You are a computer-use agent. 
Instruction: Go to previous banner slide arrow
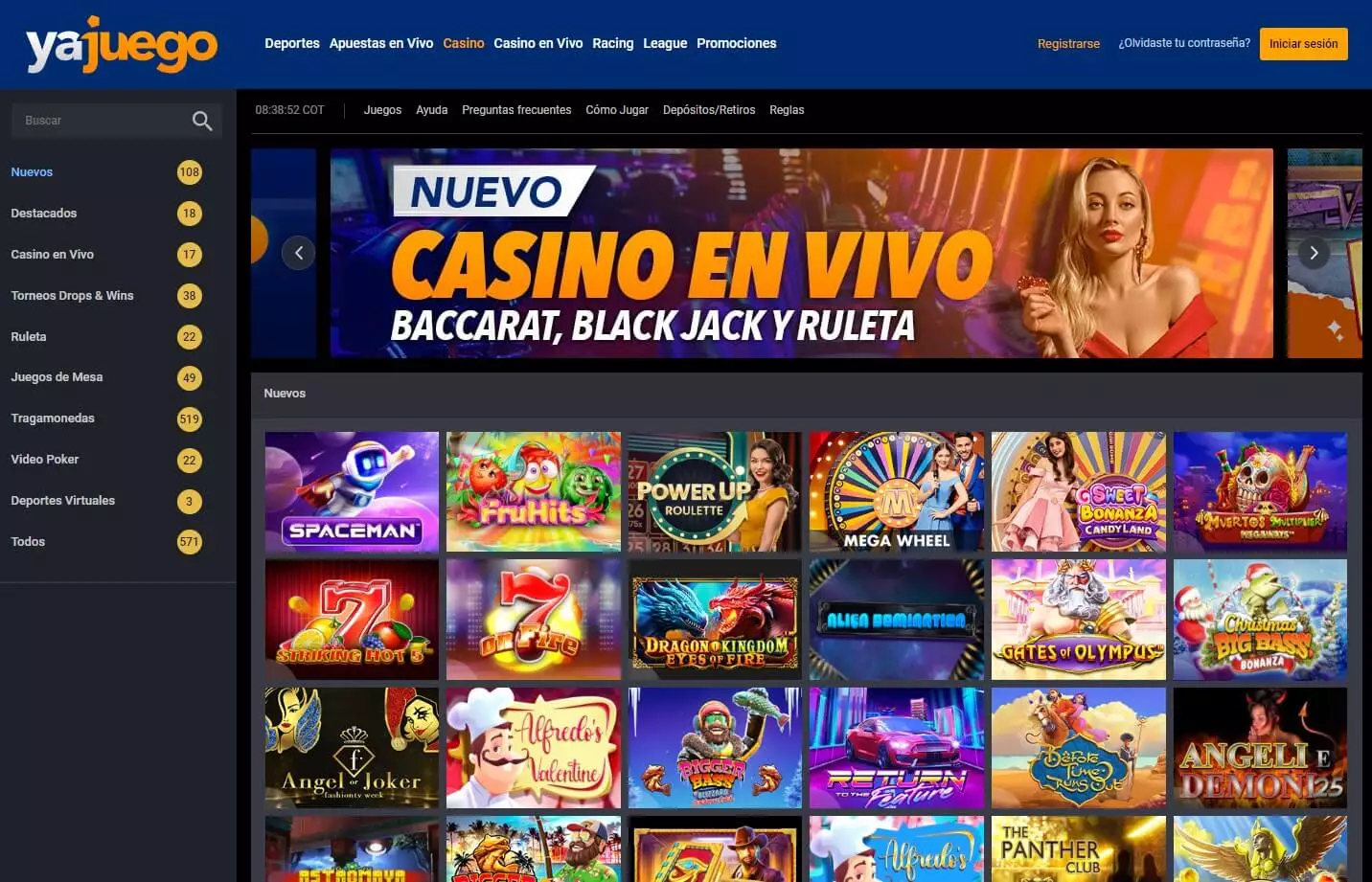pyautogui.click(x=299, y=253)
